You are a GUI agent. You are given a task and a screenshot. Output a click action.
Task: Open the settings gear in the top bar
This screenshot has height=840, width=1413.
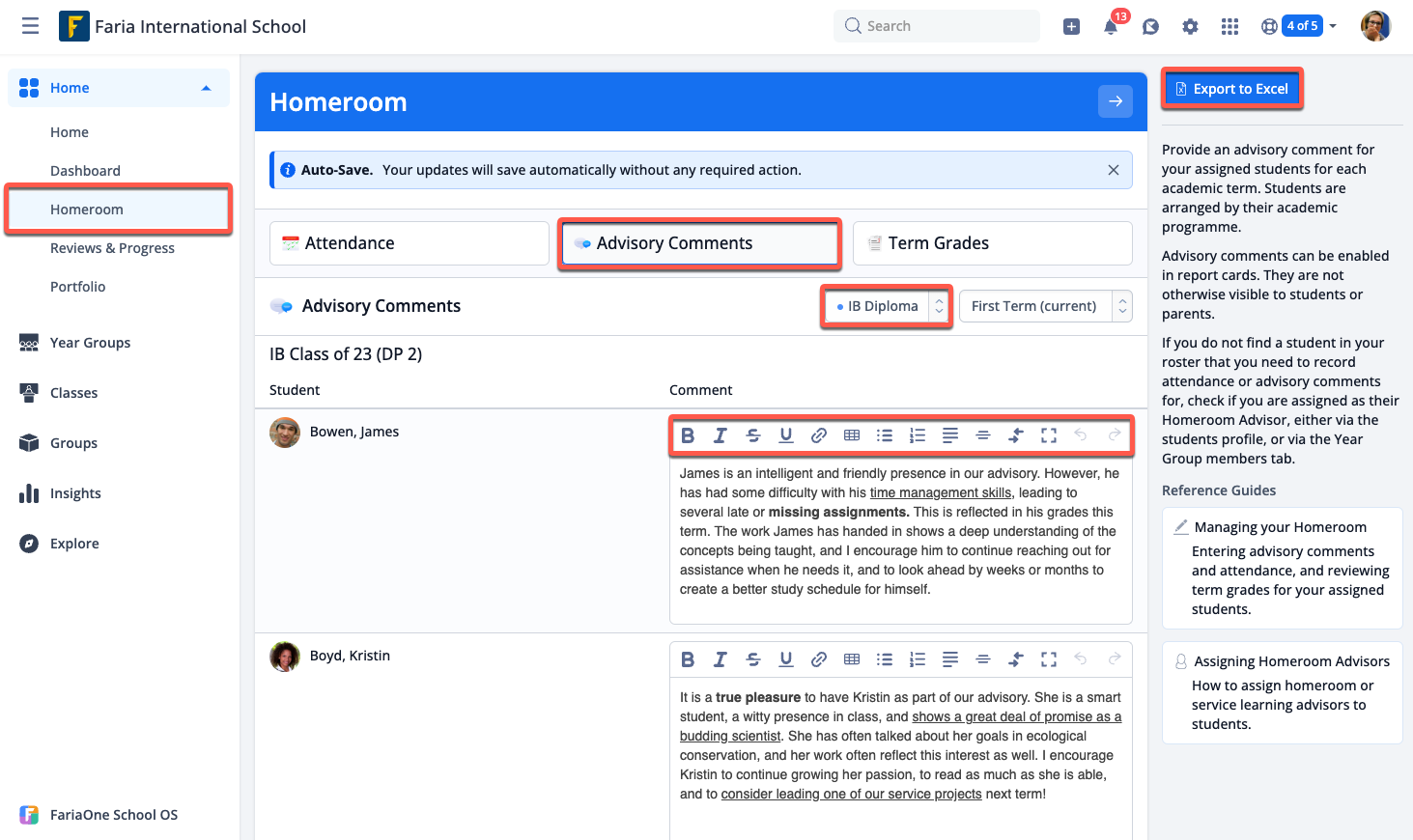click(x=1190, y=26)
